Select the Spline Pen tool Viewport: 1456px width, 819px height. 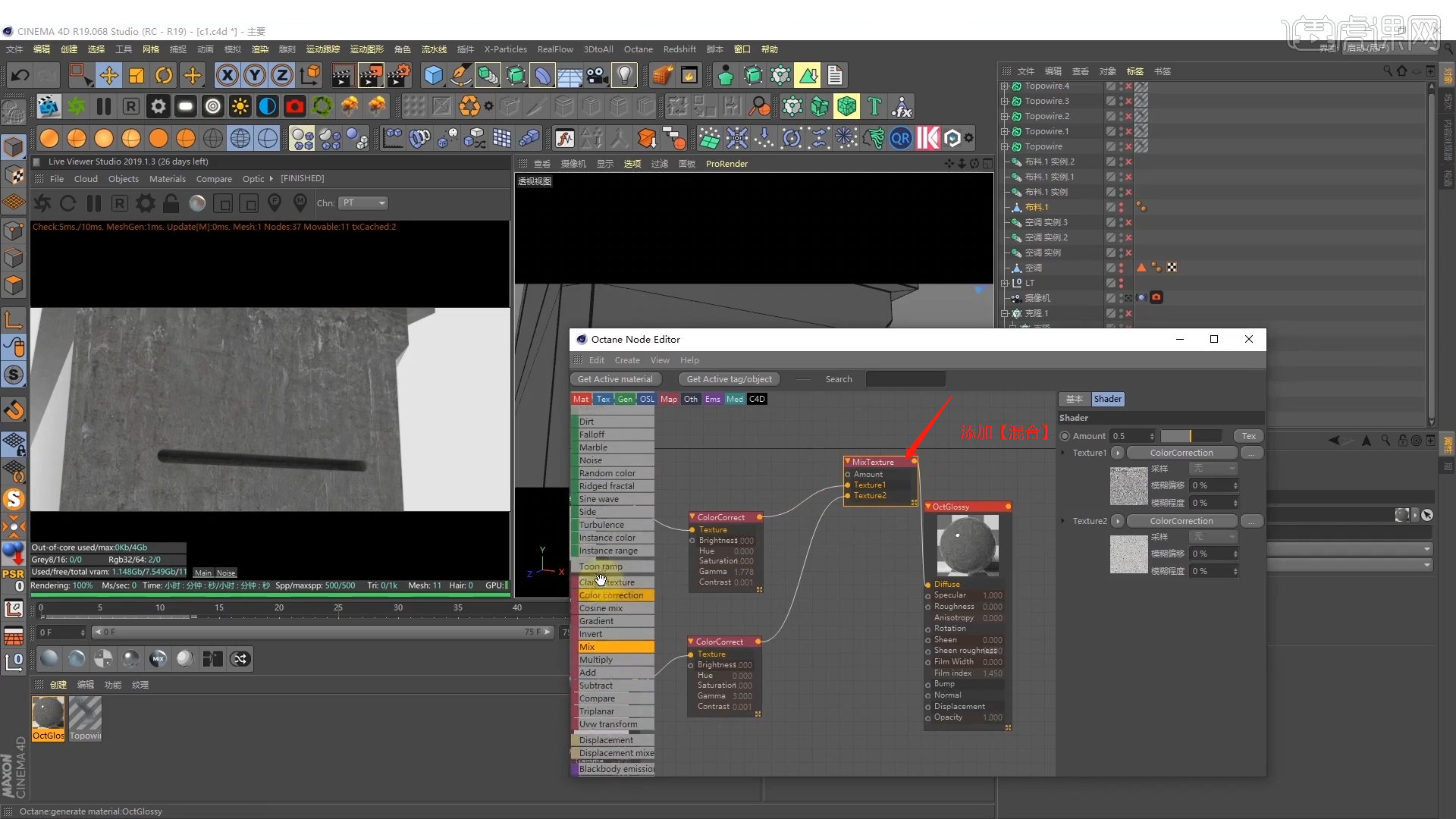pyautogui.click(x=460, y=75)
